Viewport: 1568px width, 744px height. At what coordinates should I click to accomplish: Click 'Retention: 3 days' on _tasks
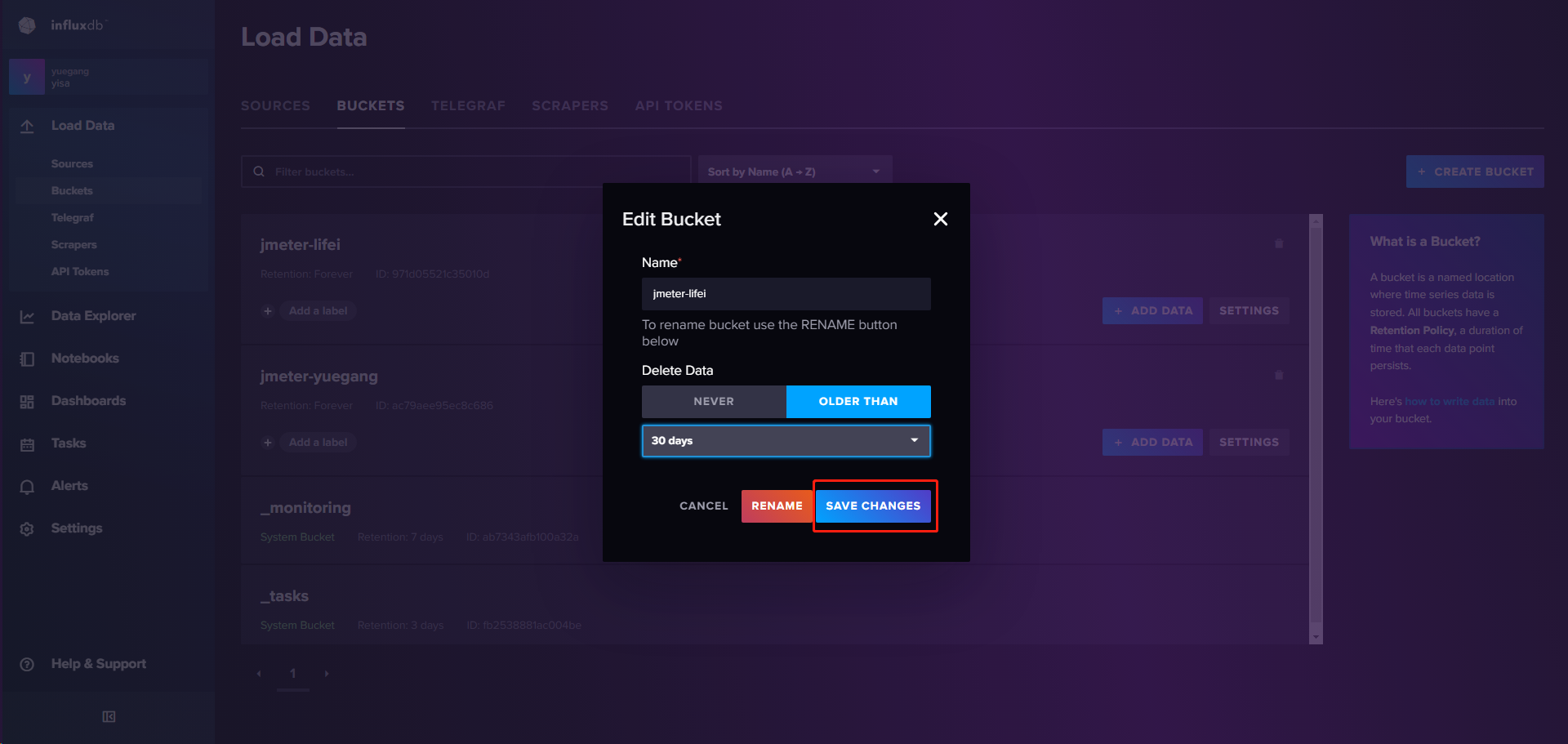400,626
